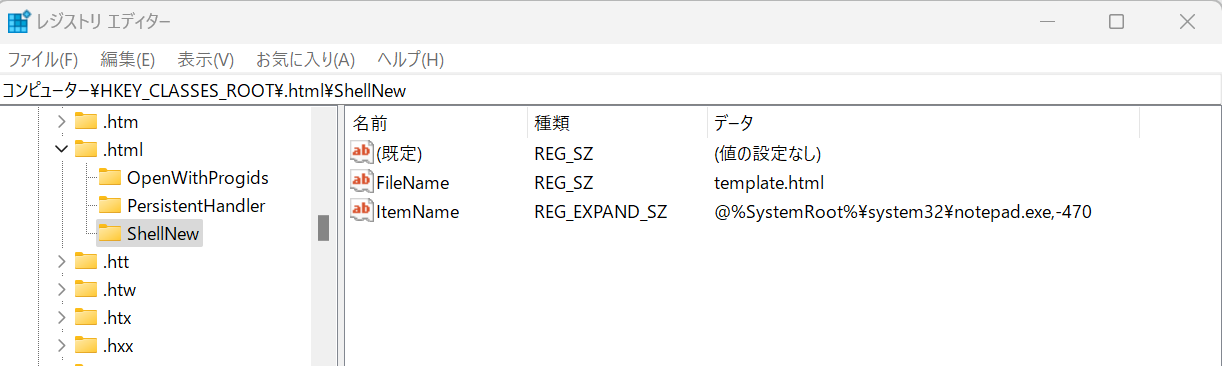
Task: Select the ItemName value name
Action: [x=418, y=212]
